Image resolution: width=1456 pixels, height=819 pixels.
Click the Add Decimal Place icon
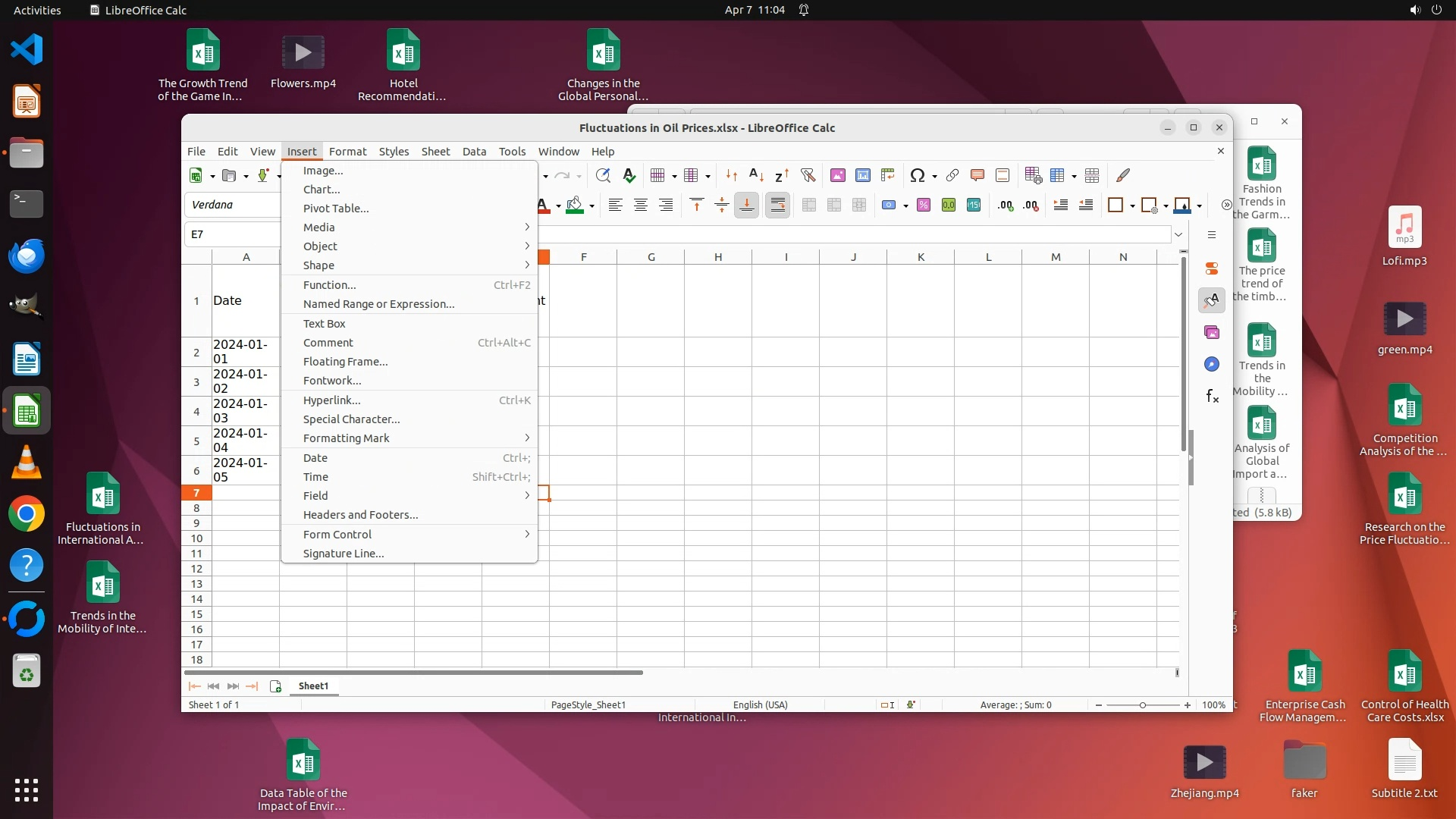pyautogui.click(x=1006, y=206)
